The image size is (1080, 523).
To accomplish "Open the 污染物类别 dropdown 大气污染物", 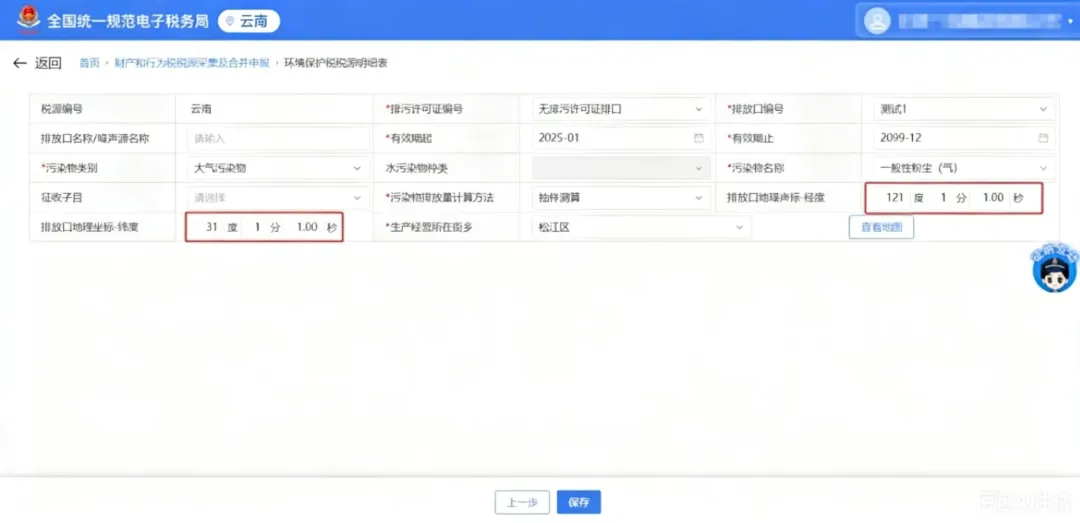I will point(278,167).
